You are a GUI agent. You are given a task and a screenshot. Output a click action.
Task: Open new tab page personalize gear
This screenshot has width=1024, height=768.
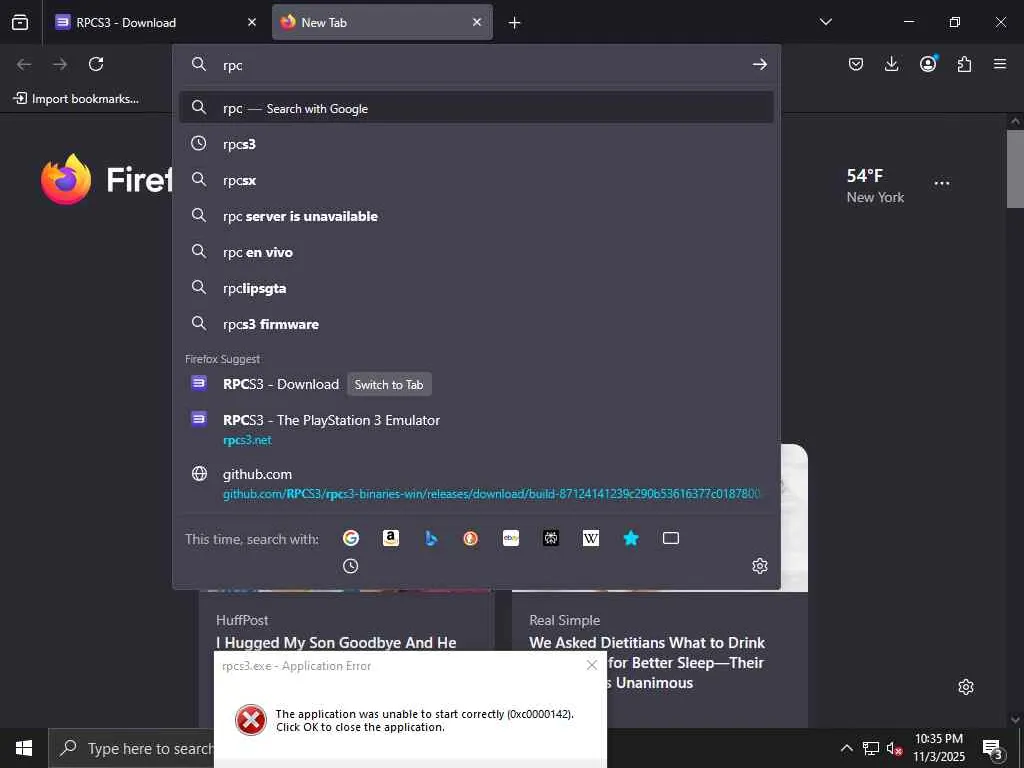pyautogui.click(x=966, y=687)
